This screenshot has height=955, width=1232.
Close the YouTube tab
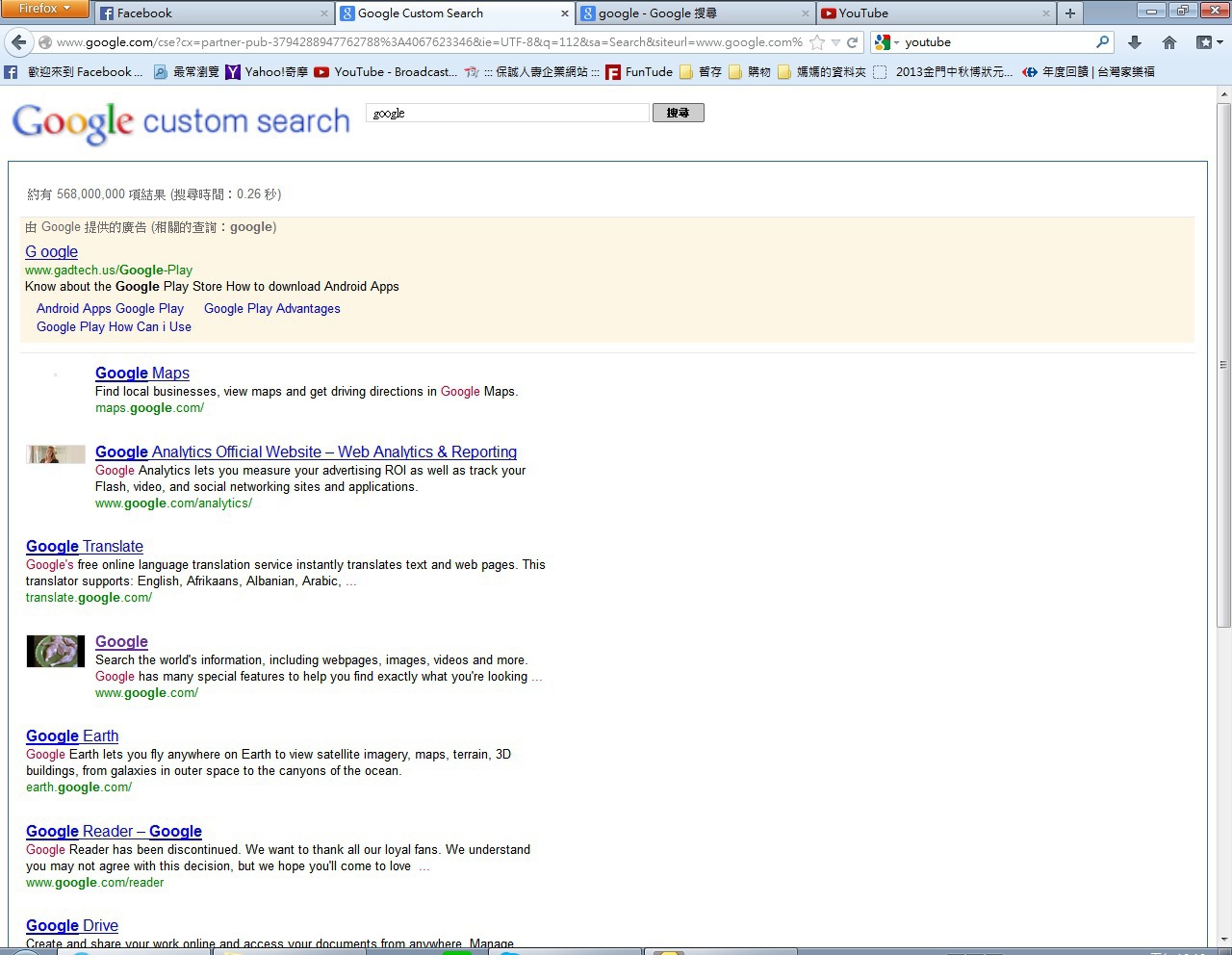(x=1046, y=13)
